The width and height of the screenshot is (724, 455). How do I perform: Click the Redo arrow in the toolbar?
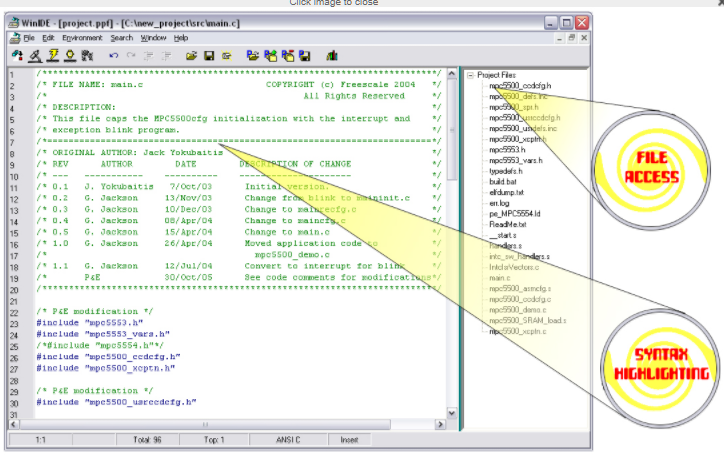coord(129,54)
